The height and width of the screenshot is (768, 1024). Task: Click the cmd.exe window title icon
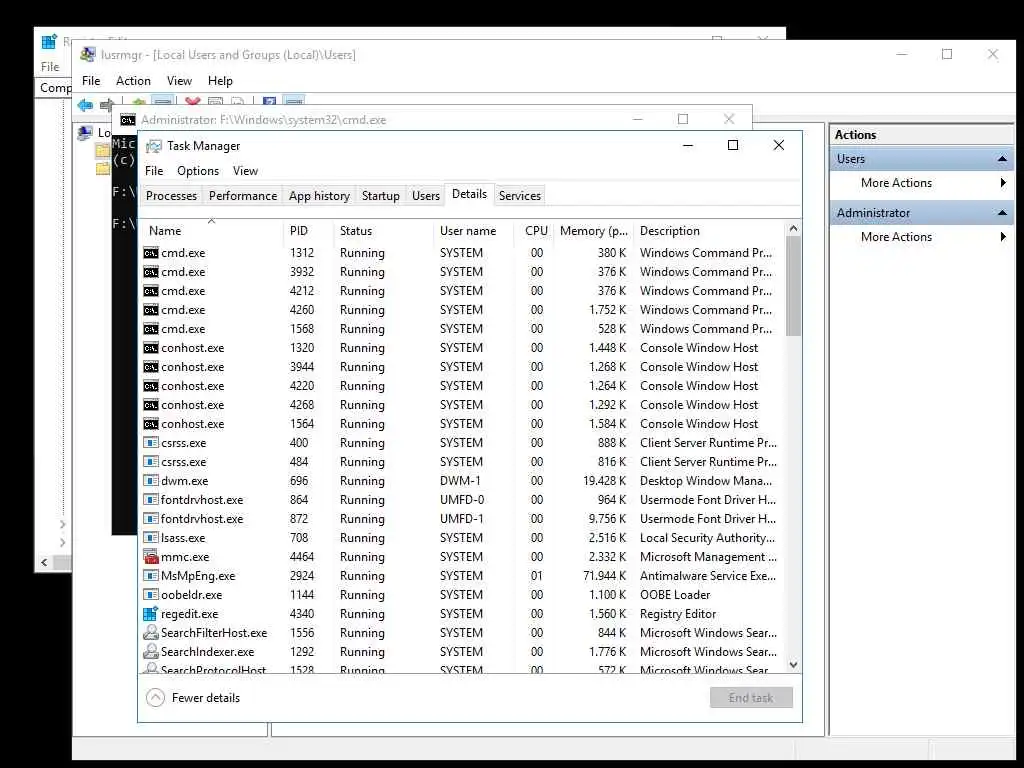[128, 120]
